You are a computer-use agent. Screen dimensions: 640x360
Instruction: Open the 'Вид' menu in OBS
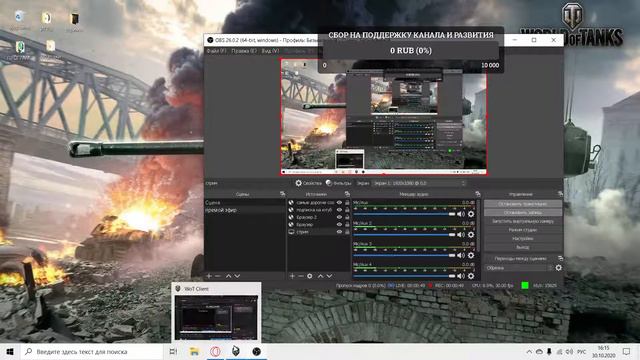[x=270, y=51]
